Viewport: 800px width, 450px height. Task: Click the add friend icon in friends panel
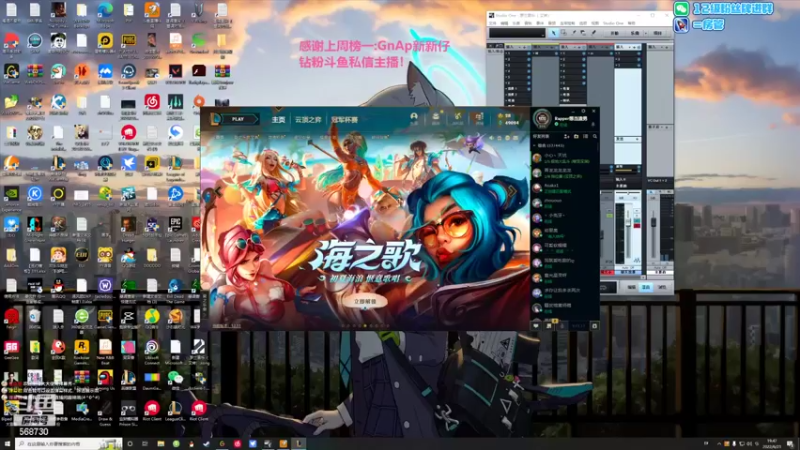(567, 136)
